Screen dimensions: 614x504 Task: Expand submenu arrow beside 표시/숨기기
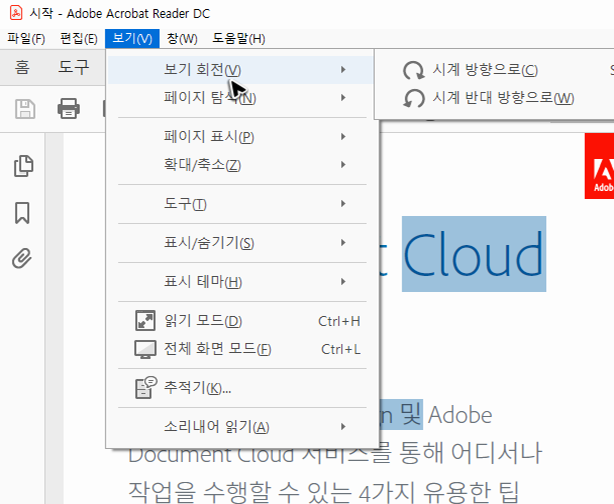pyautogui.click(x=343, y=243)
